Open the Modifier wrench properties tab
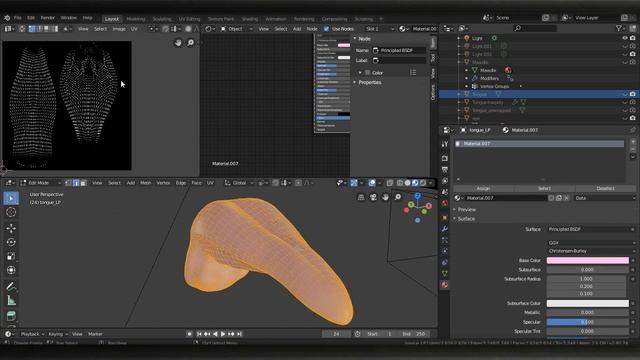The width and height of the screenshot is (640, 360). click(445, 229)
